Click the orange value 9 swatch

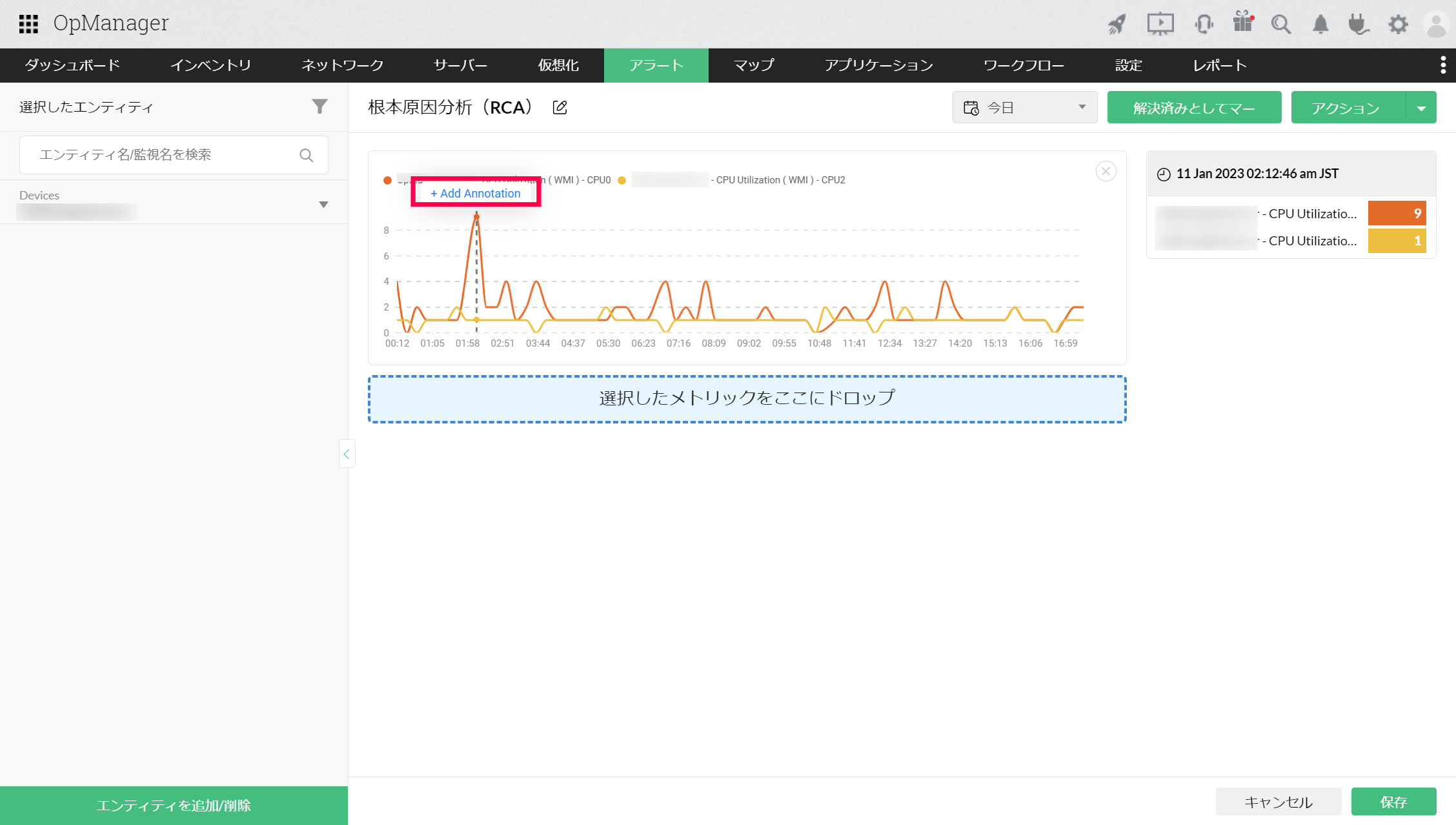point(1397,213)
